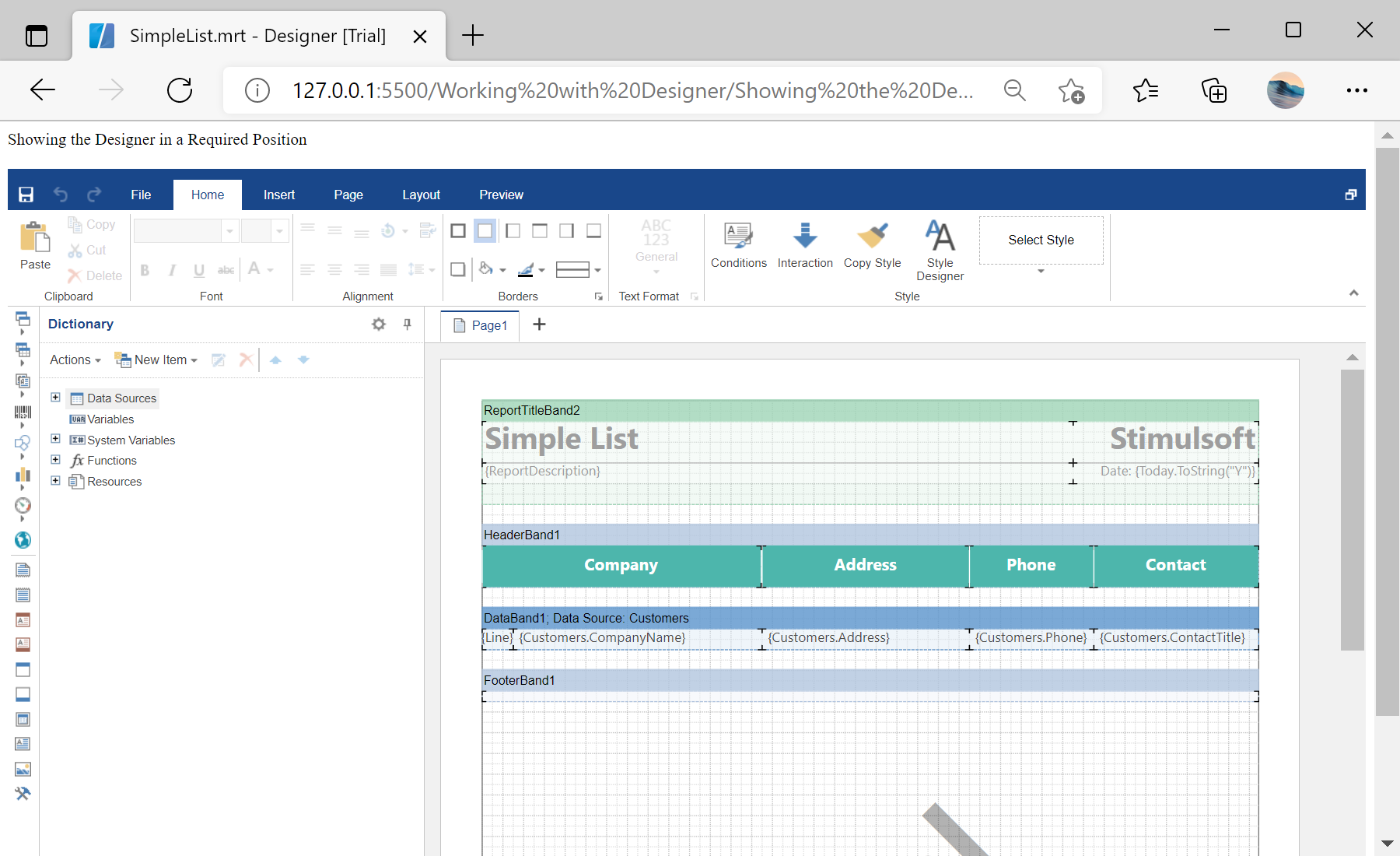The width and height of the screenshot is (1400, 856).
Task: Select the data band icon in the toolbox
Action: click(23, 719)
